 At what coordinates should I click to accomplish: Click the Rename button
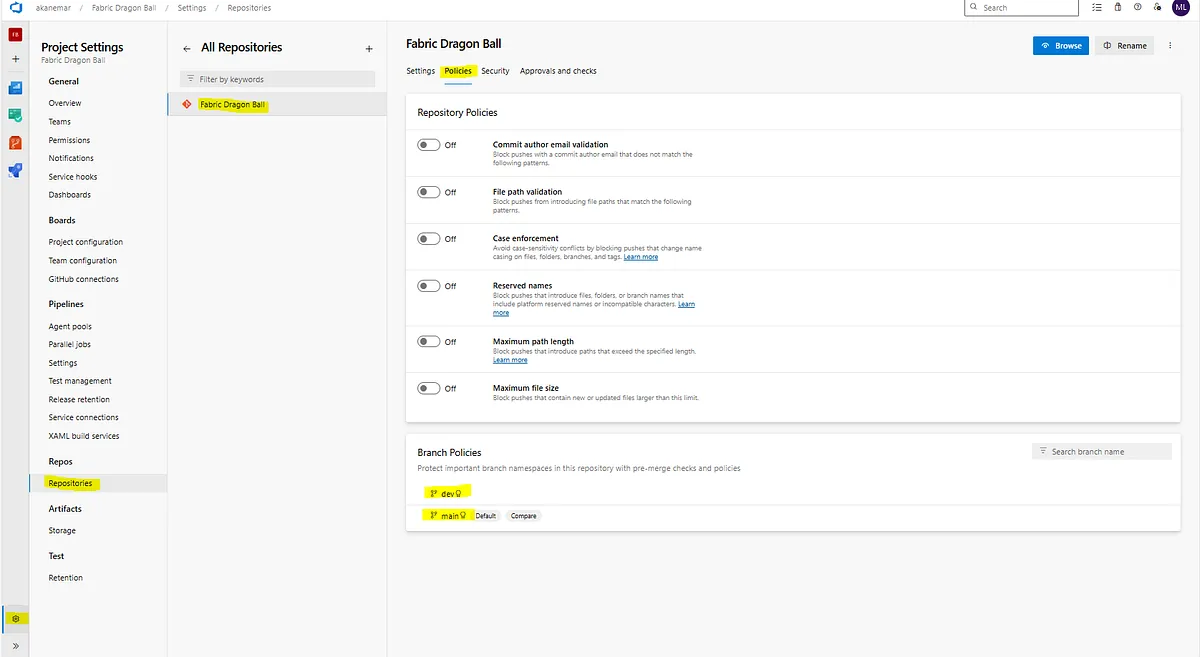click(1124, 46)
